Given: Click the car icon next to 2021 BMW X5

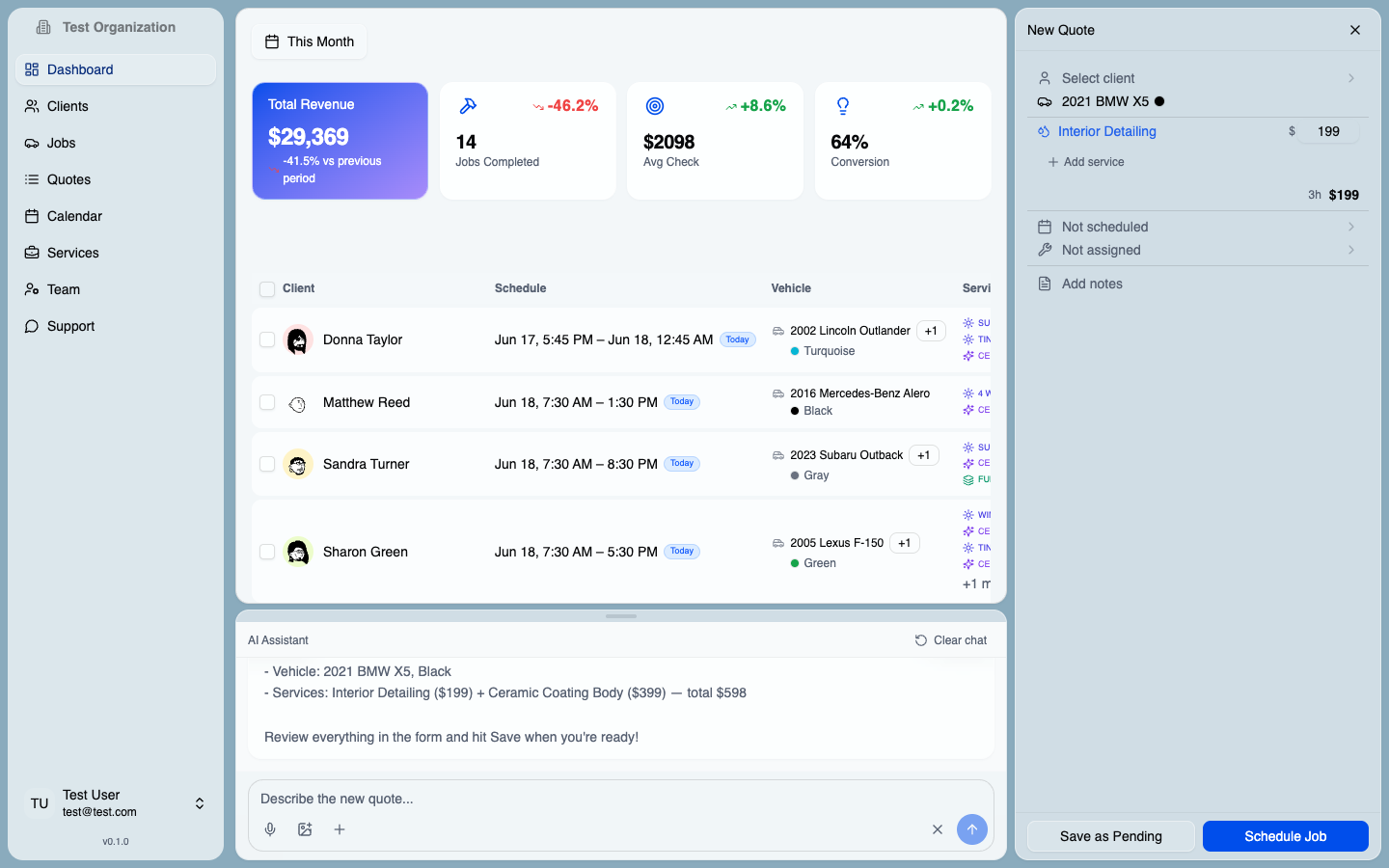Looking at the screenshot, I should click(x=1045, y=101).
